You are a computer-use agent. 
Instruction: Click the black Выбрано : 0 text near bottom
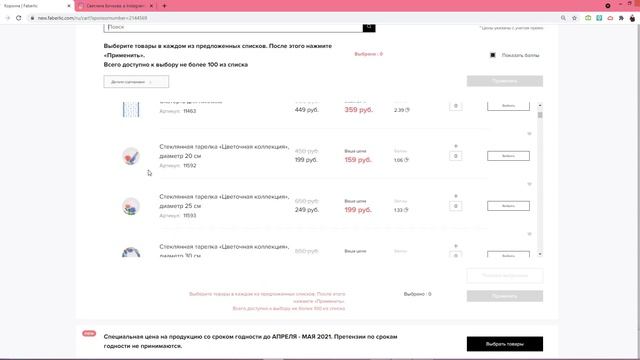pos(417,294)
